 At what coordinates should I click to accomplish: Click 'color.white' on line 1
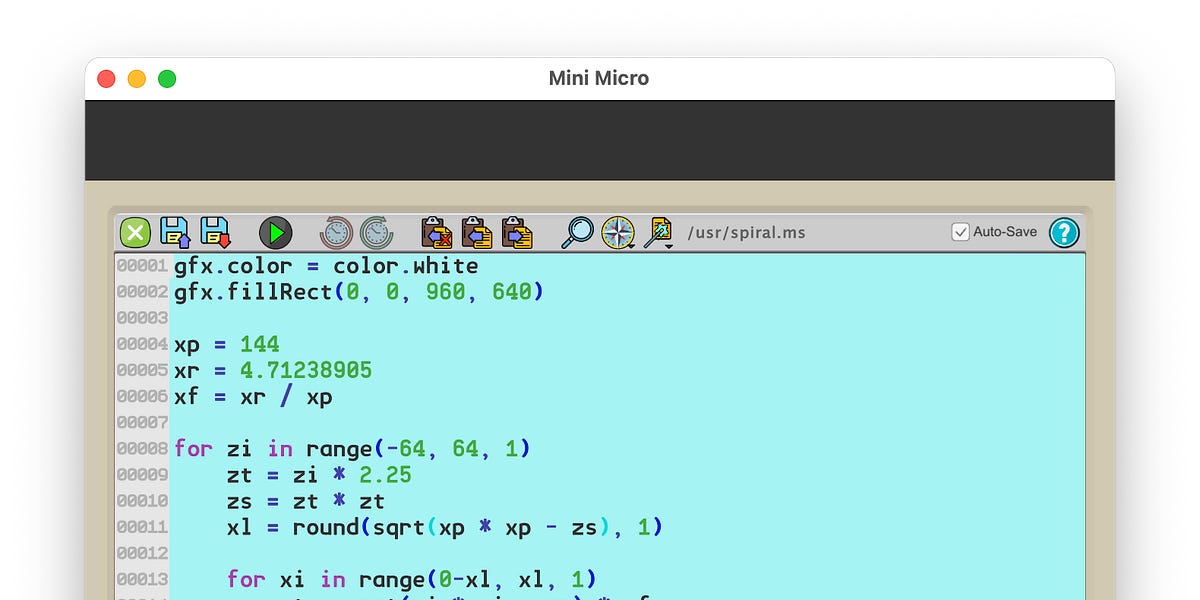coord(406,266)
